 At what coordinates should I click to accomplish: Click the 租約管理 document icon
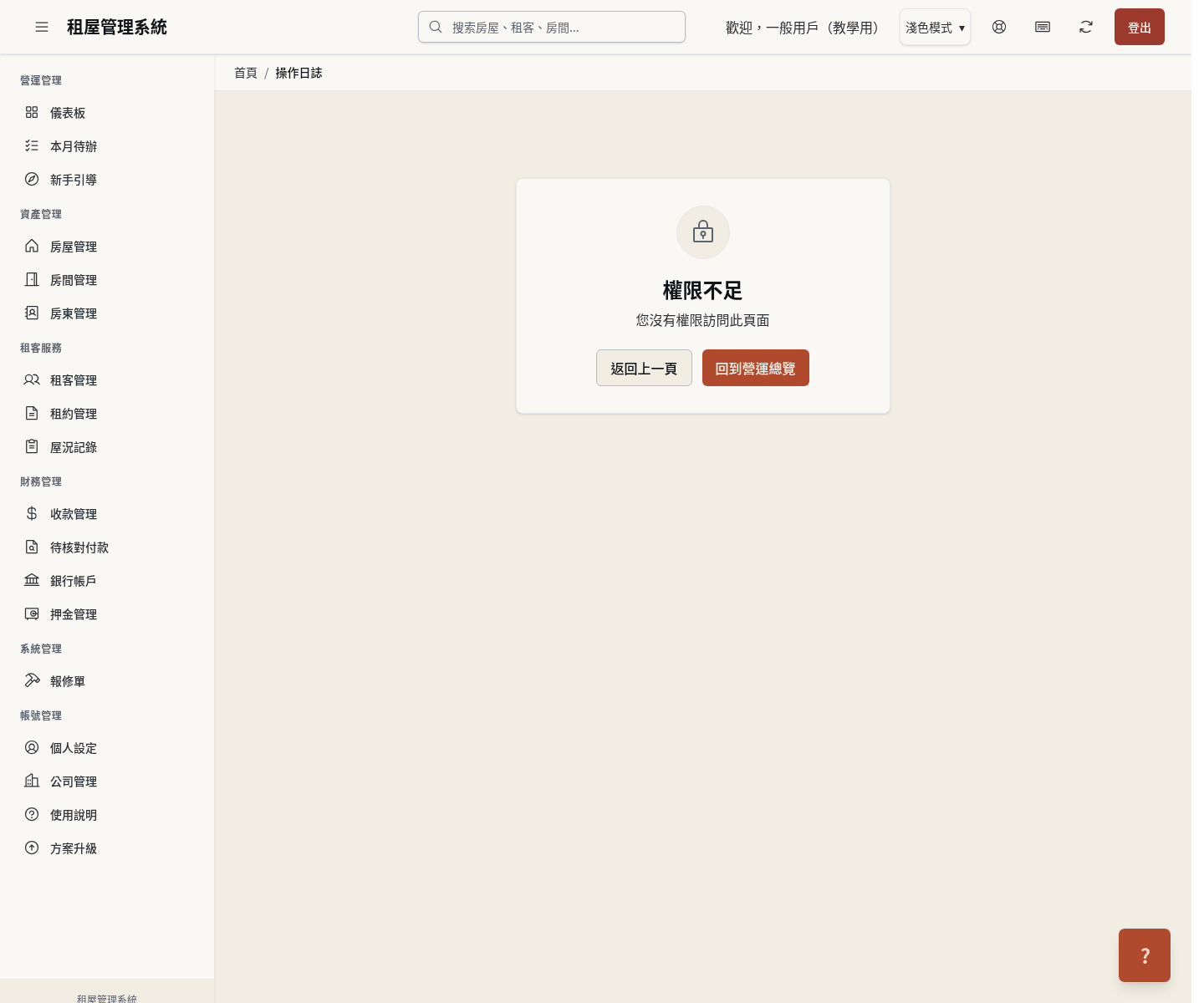tap(32, 413)
